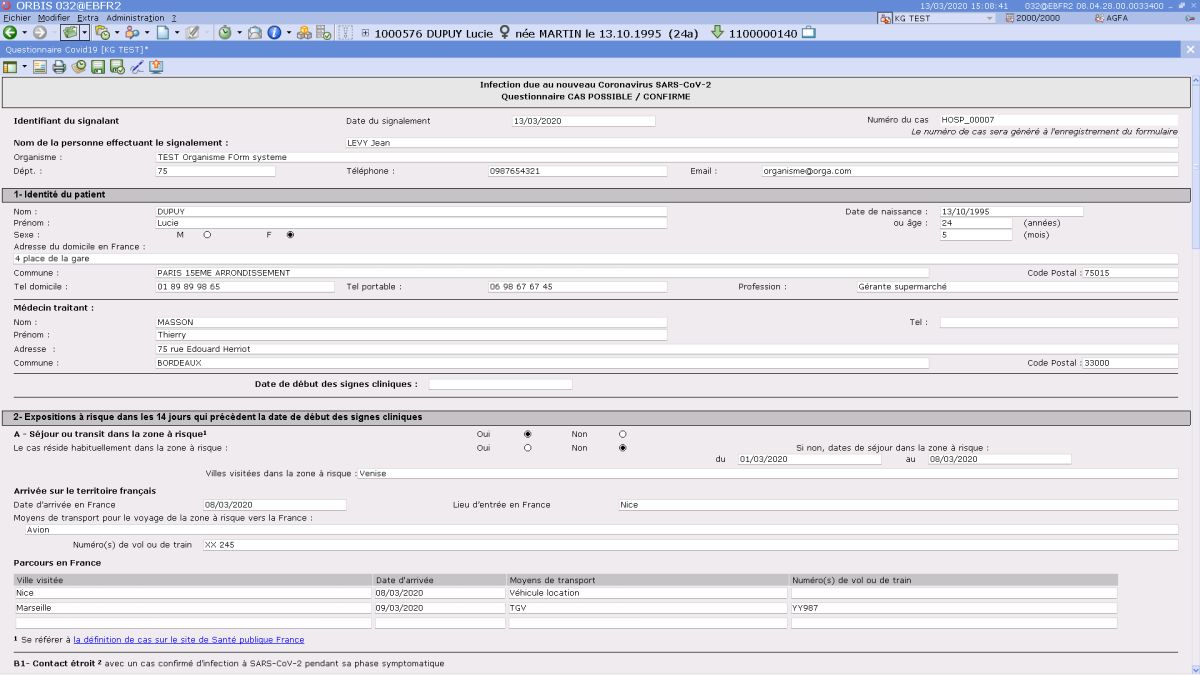Click the green back navigation arrow
This screenshot has height=675, width=1200.
(9, 32)
